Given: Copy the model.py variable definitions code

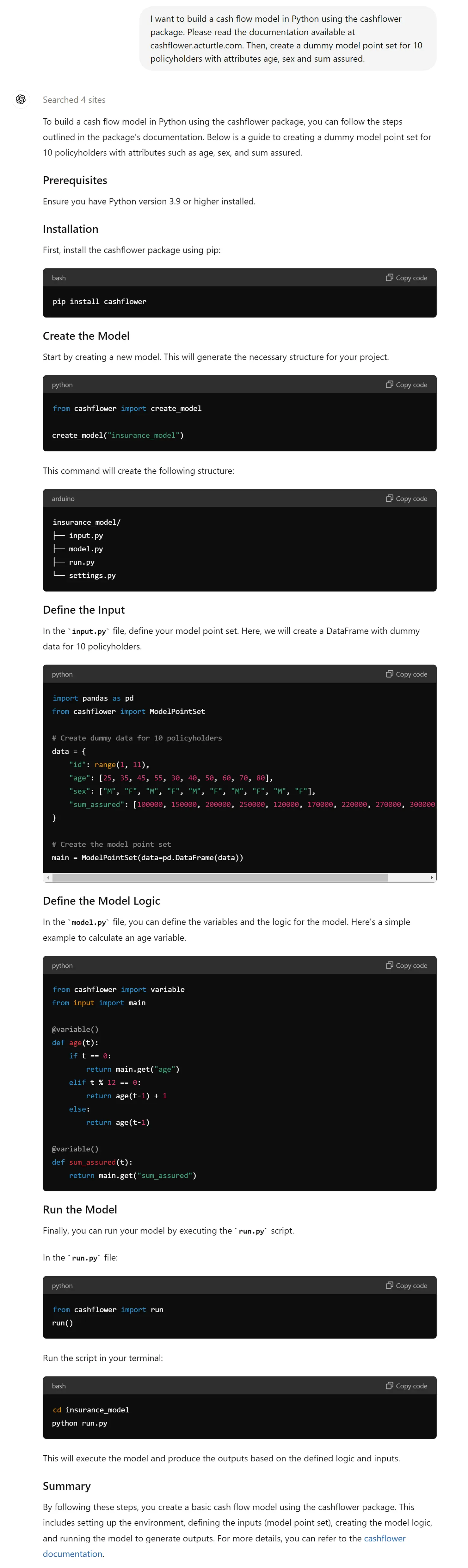Looking at the screenshot, I should click(x=406, y=965).
